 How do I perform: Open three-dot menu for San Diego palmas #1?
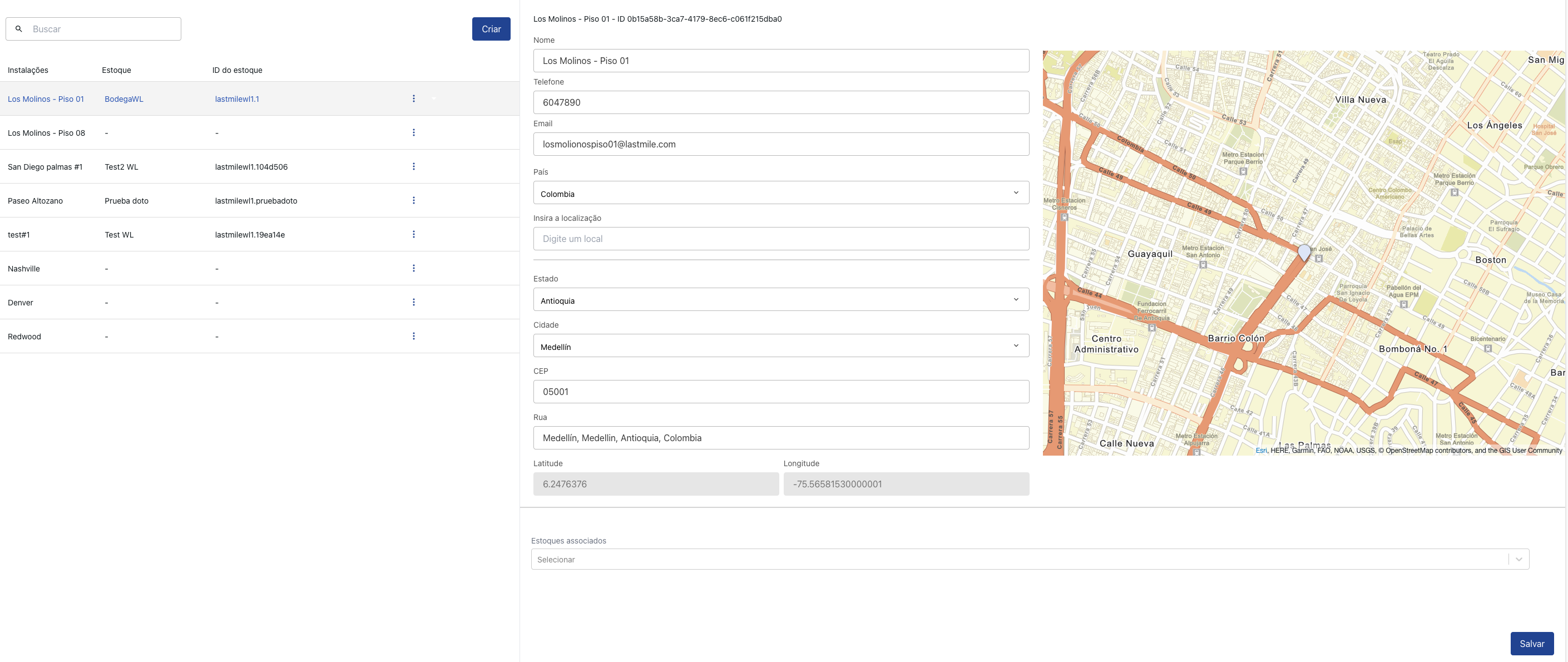point(414,166)
